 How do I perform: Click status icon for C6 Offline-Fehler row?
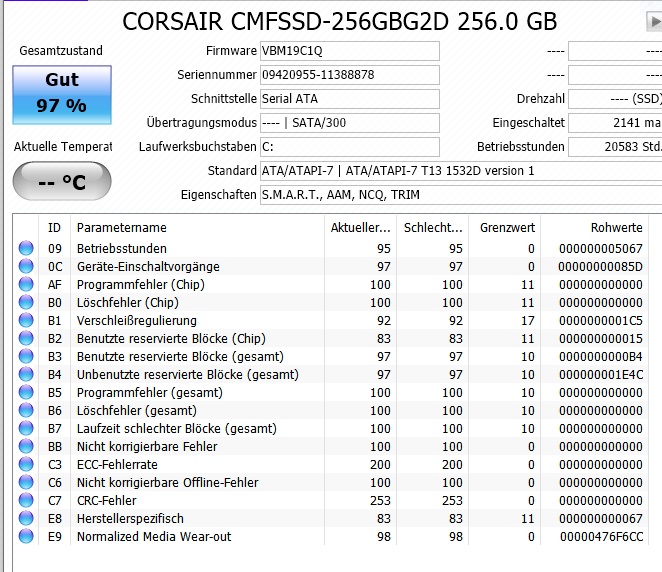tap(26, 483)
